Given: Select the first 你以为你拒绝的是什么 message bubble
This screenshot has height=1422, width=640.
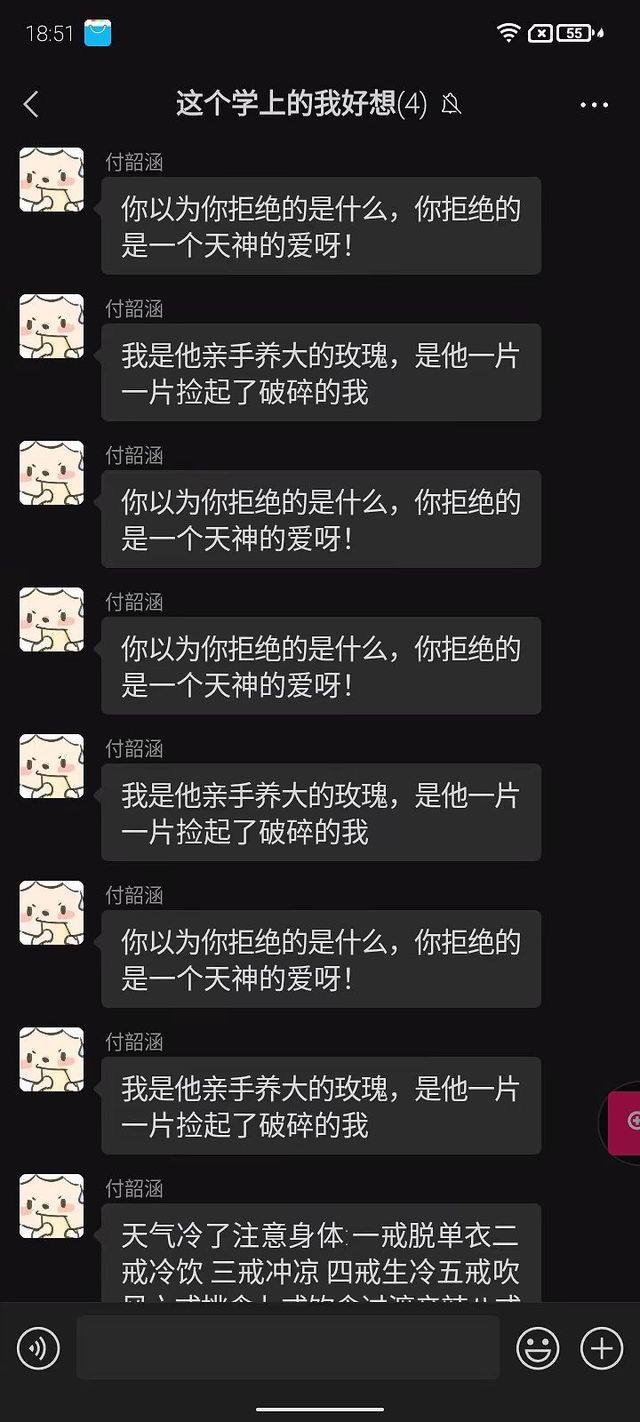Looking at the screenshot, I should coord(321,226).
